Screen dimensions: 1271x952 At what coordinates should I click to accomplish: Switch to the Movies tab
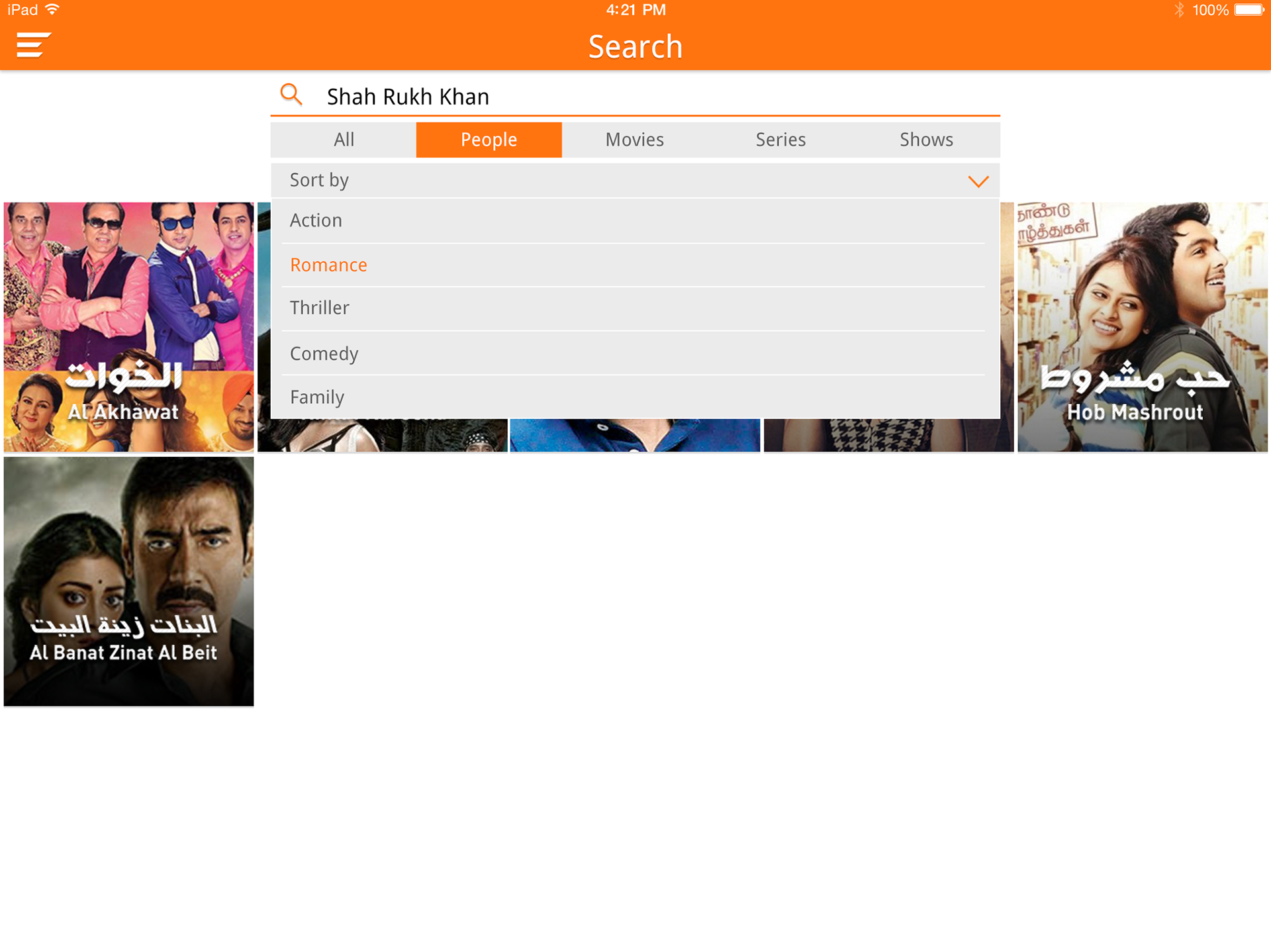coord(634,140)
